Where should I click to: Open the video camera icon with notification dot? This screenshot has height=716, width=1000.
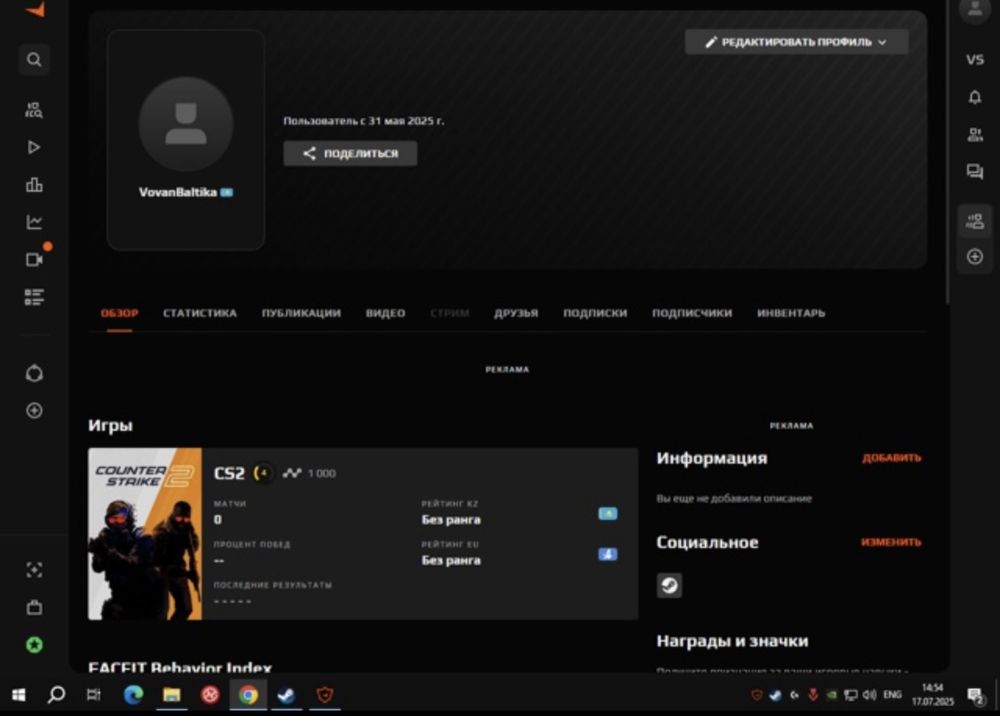coord(34,259)
